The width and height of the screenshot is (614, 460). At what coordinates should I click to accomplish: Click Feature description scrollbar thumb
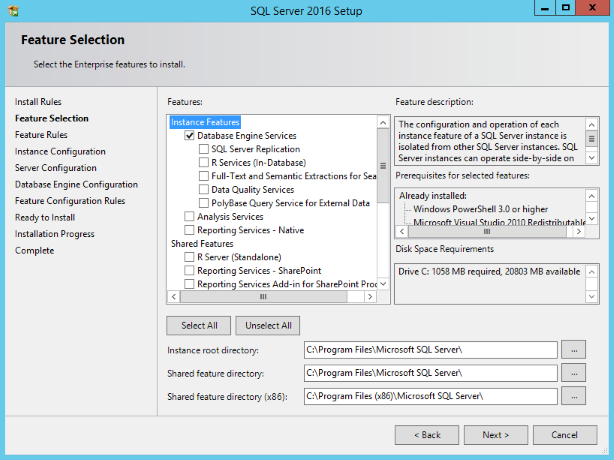click(592, 139)
